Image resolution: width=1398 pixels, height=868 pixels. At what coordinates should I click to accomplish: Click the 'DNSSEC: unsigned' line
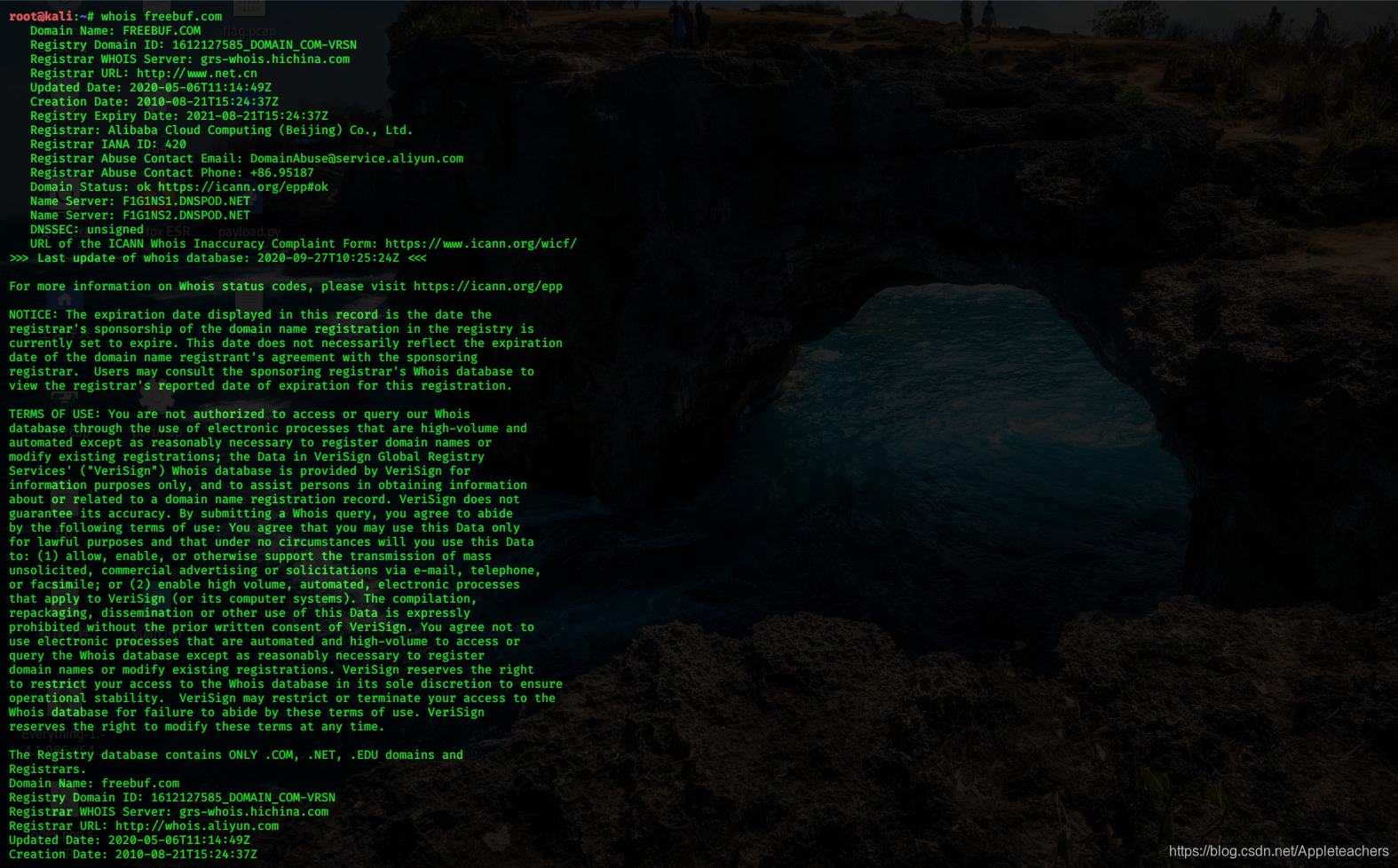pyautogui.click(x=87, y=229)
